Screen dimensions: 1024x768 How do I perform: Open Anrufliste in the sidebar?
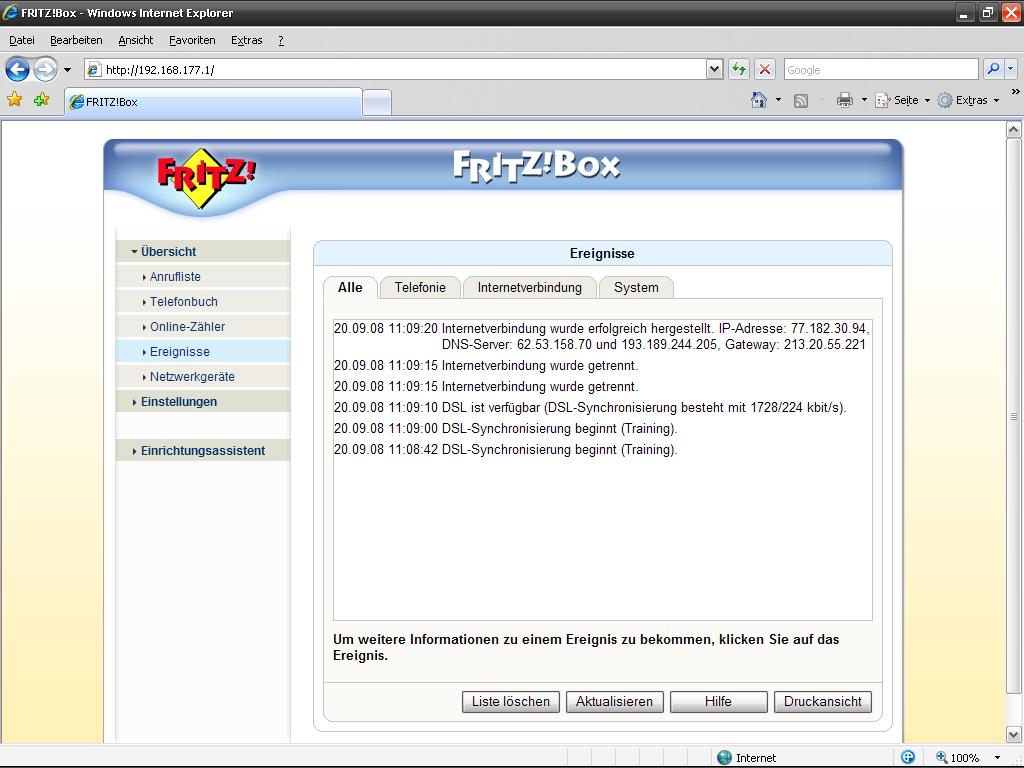point(202,277)
